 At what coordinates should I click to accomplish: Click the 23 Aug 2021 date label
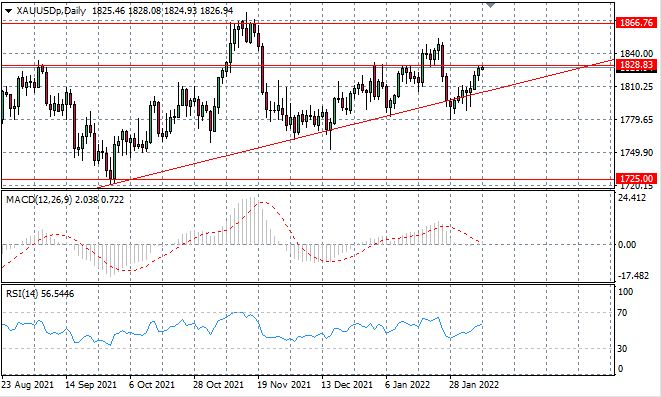pos(27,385)
